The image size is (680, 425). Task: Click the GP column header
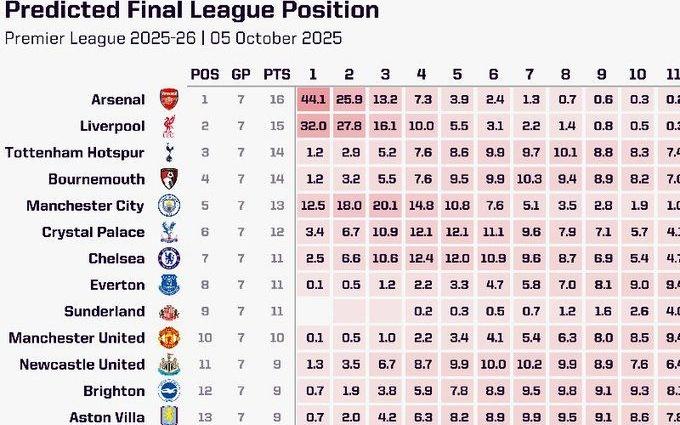point(241,74)
